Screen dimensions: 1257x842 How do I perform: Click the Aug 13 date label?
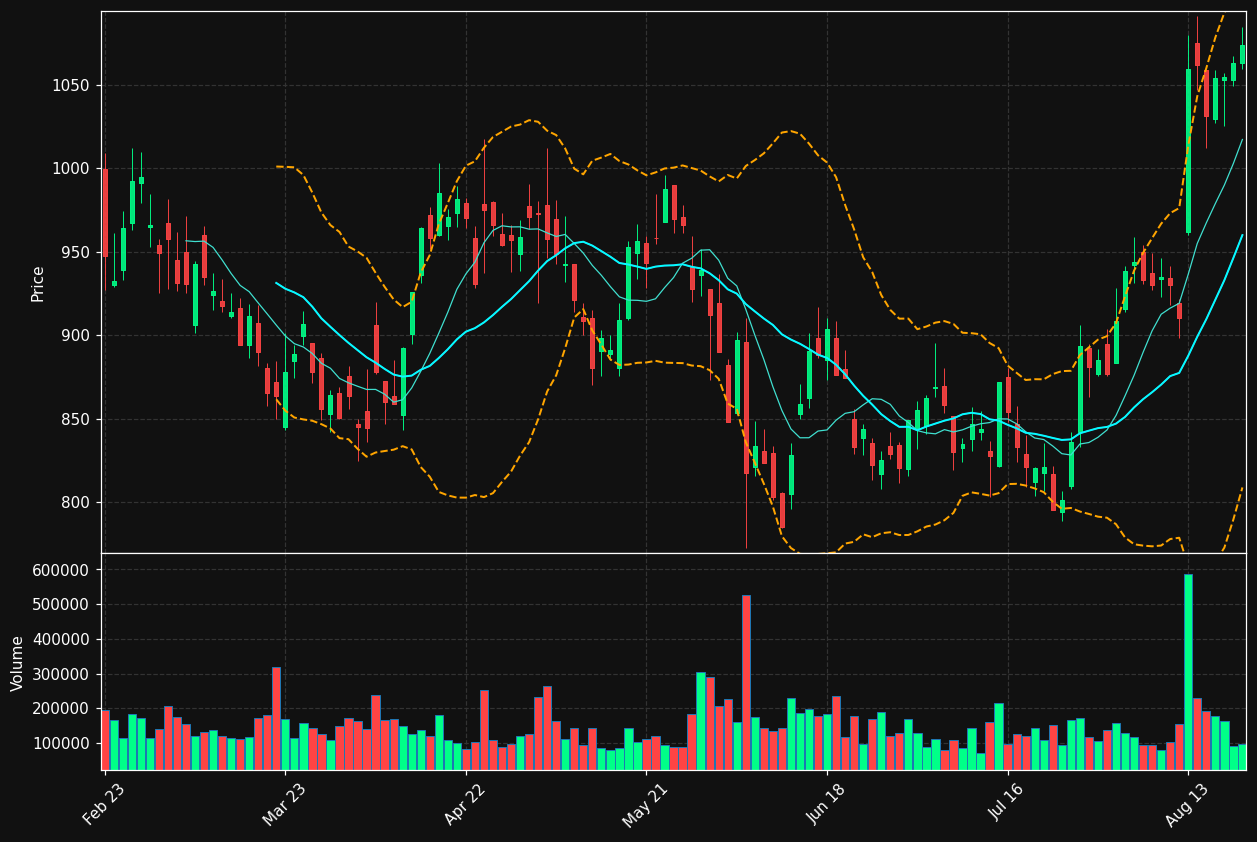click(x=1188, y=804)
